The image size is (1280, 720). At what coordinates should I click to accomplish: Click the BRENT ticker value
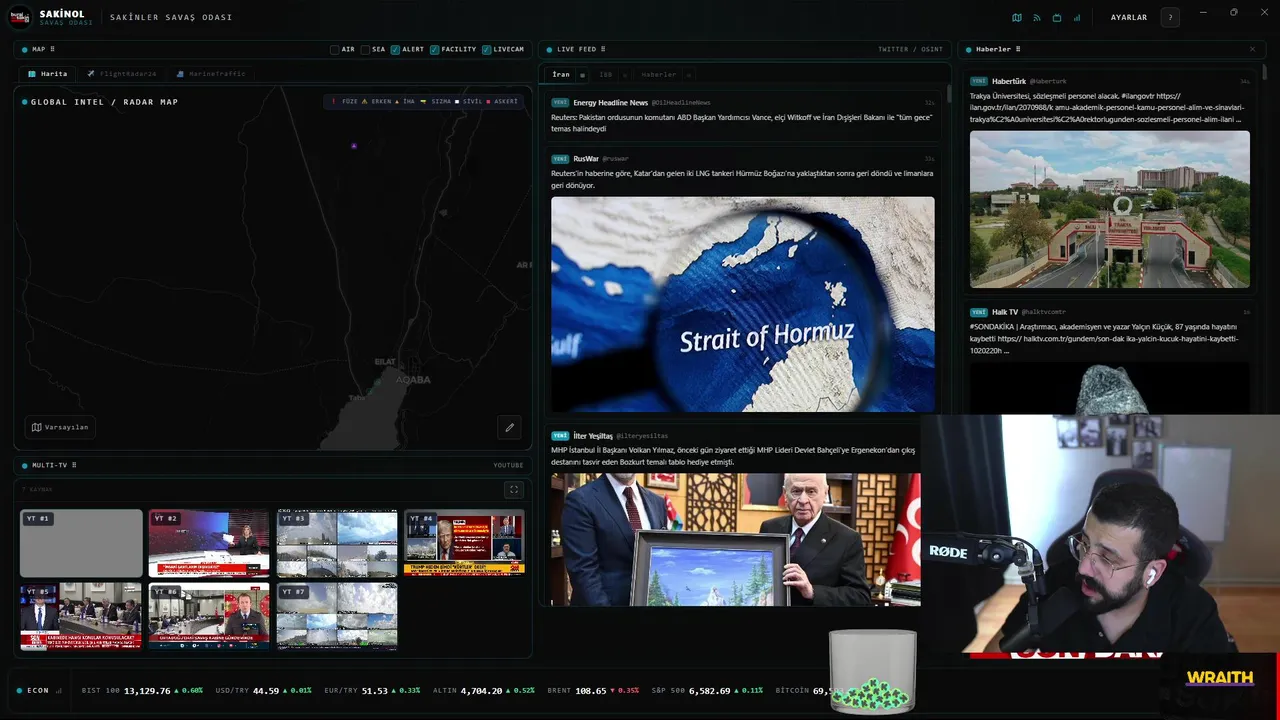tap(592, 691)
